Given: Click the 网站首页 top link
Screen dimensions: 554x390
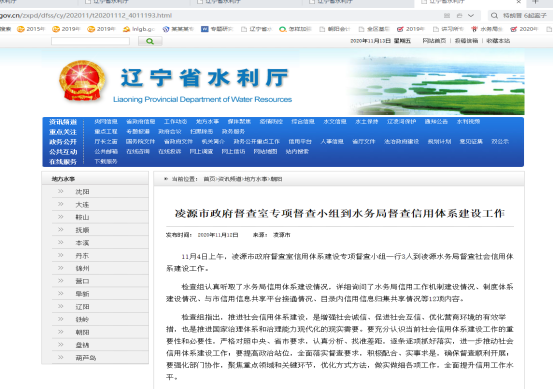Looking at the screenshot, I should (x=434, y=41).
